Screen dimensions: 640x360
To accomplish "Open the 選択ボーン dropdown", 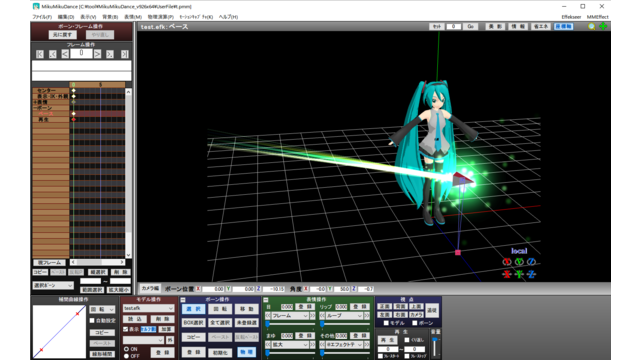I will 53,286.
